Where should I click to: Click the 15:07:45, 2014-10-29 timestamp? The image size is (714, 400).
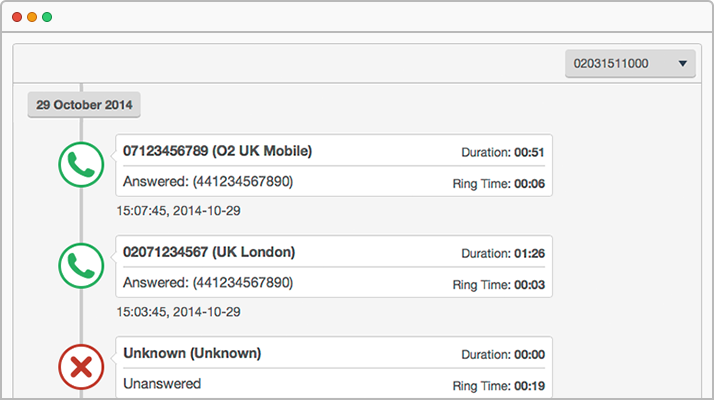pos(178,211)
